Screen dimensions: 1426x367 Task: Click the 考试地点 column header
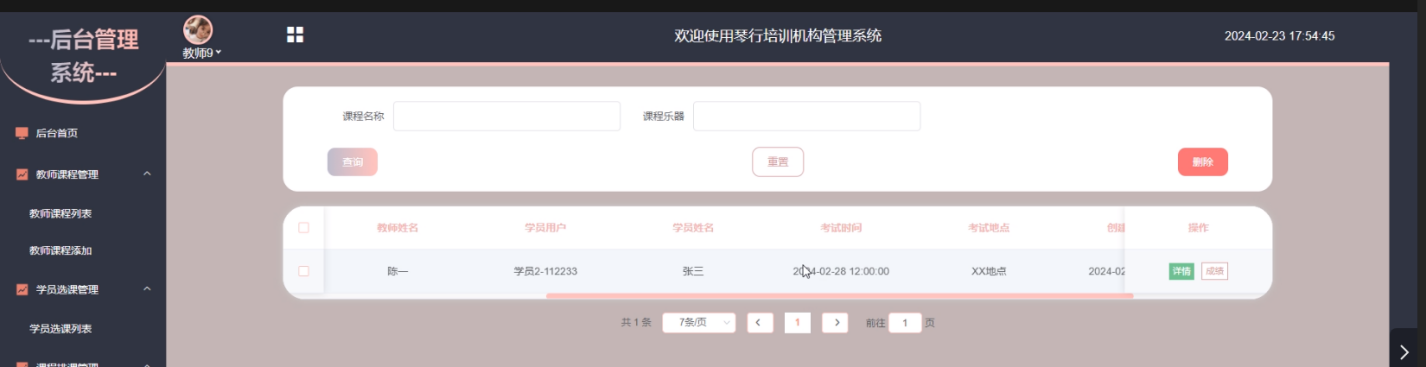(x=989, y=228)
